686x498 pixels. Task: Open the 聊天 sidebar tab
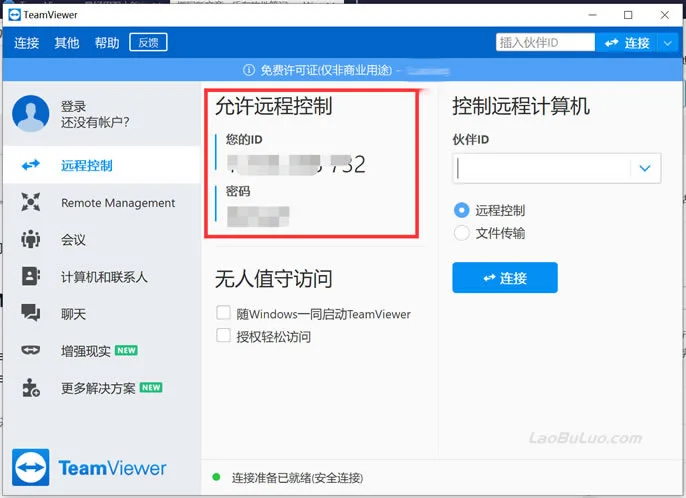(x=102, y=313)
